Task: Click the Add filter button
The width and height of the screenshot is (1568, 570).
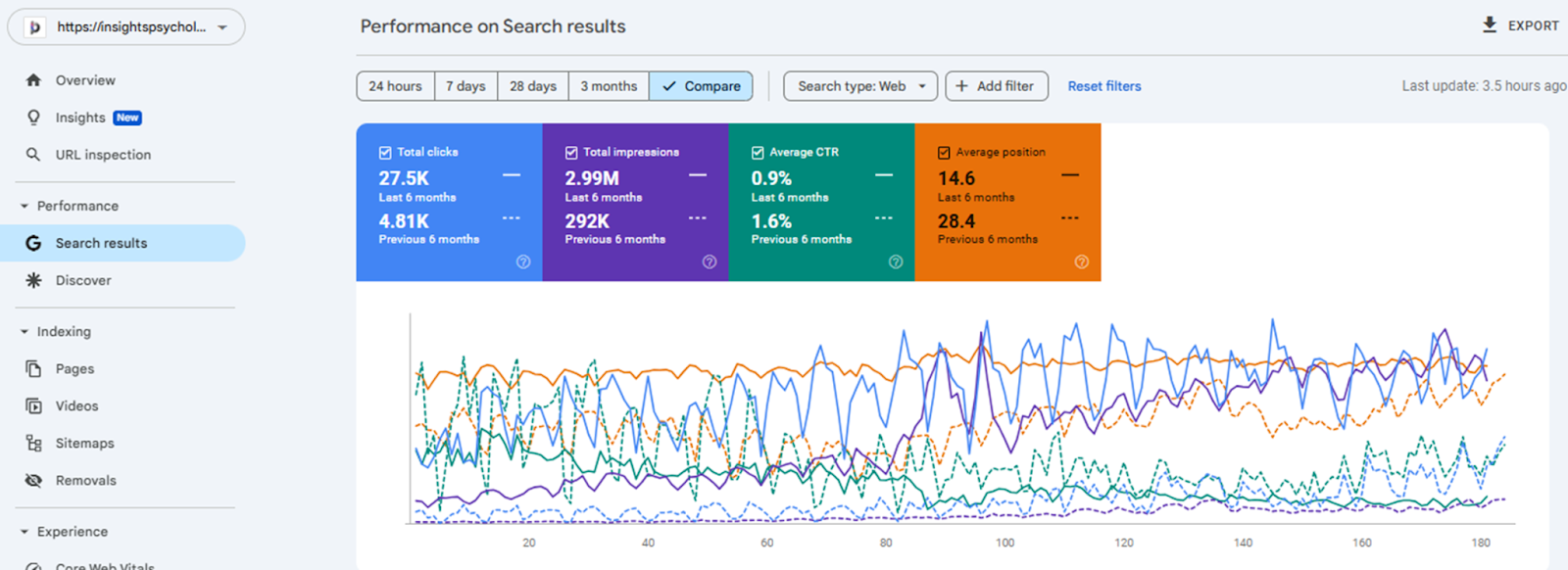Action: point(996,86)
